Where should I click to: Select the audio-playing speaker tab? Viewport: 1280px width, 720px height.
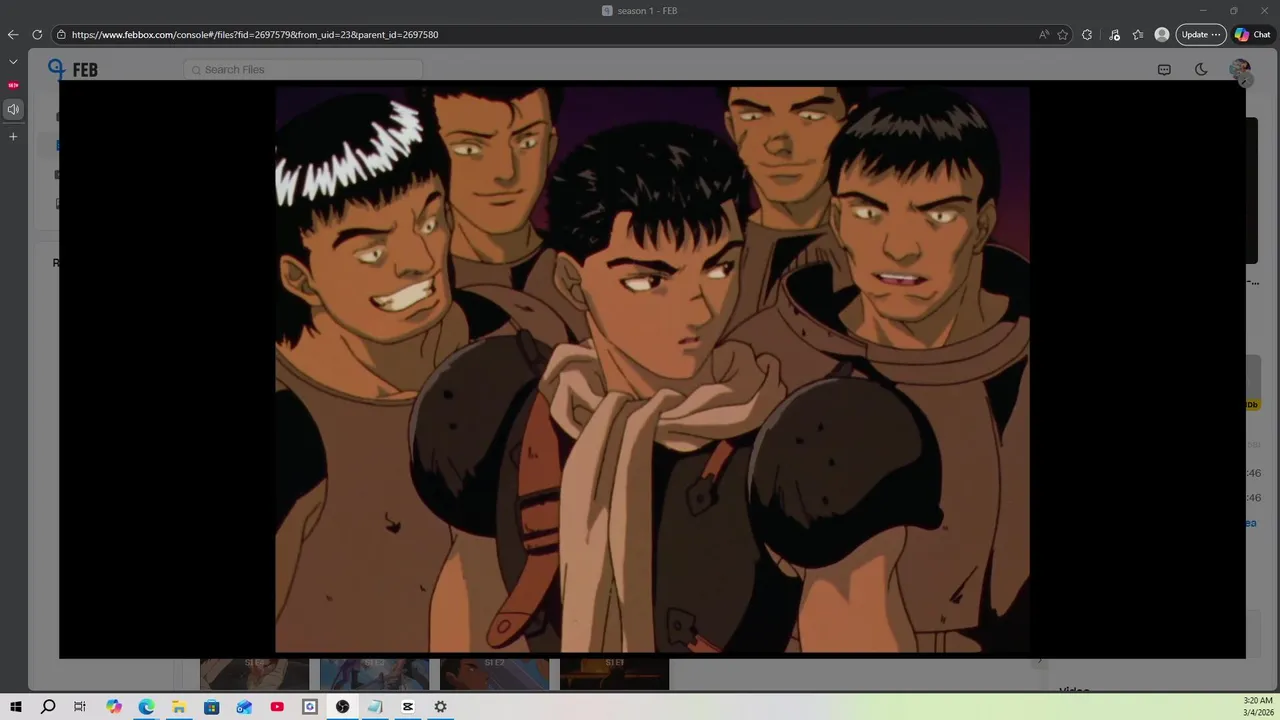tap(13, 109)
